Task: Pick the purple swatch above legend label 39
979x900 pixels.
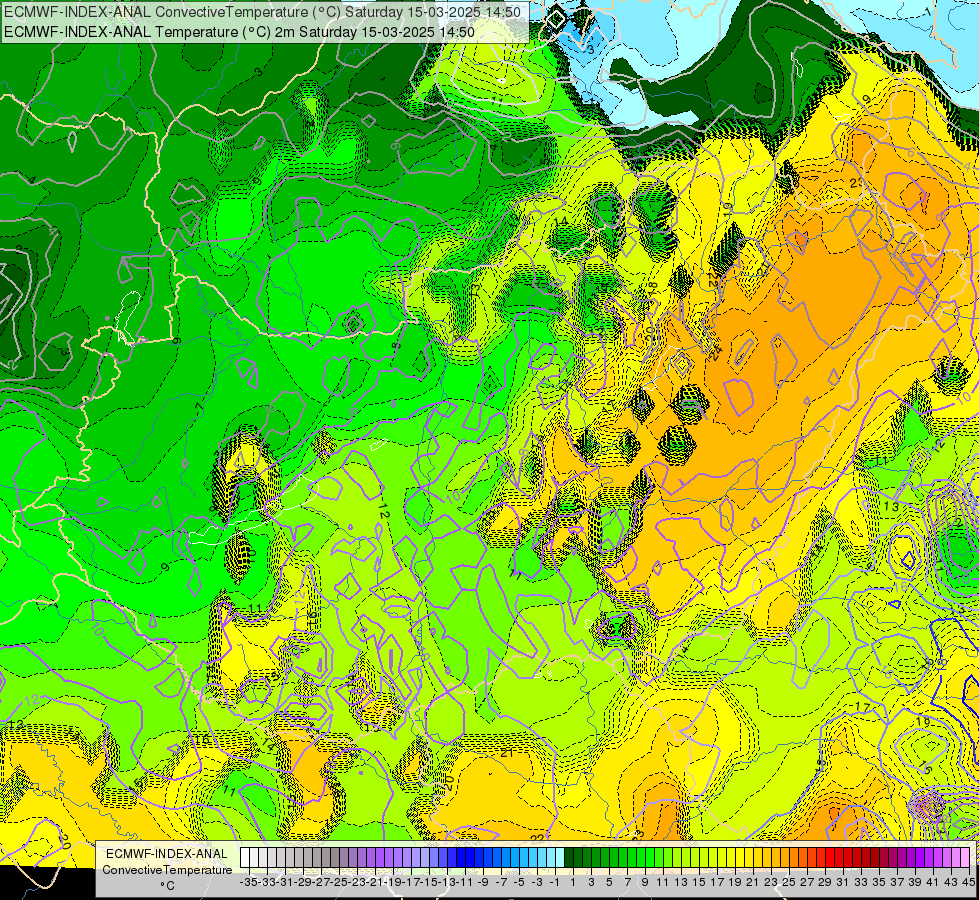Action: pos(912,858)
